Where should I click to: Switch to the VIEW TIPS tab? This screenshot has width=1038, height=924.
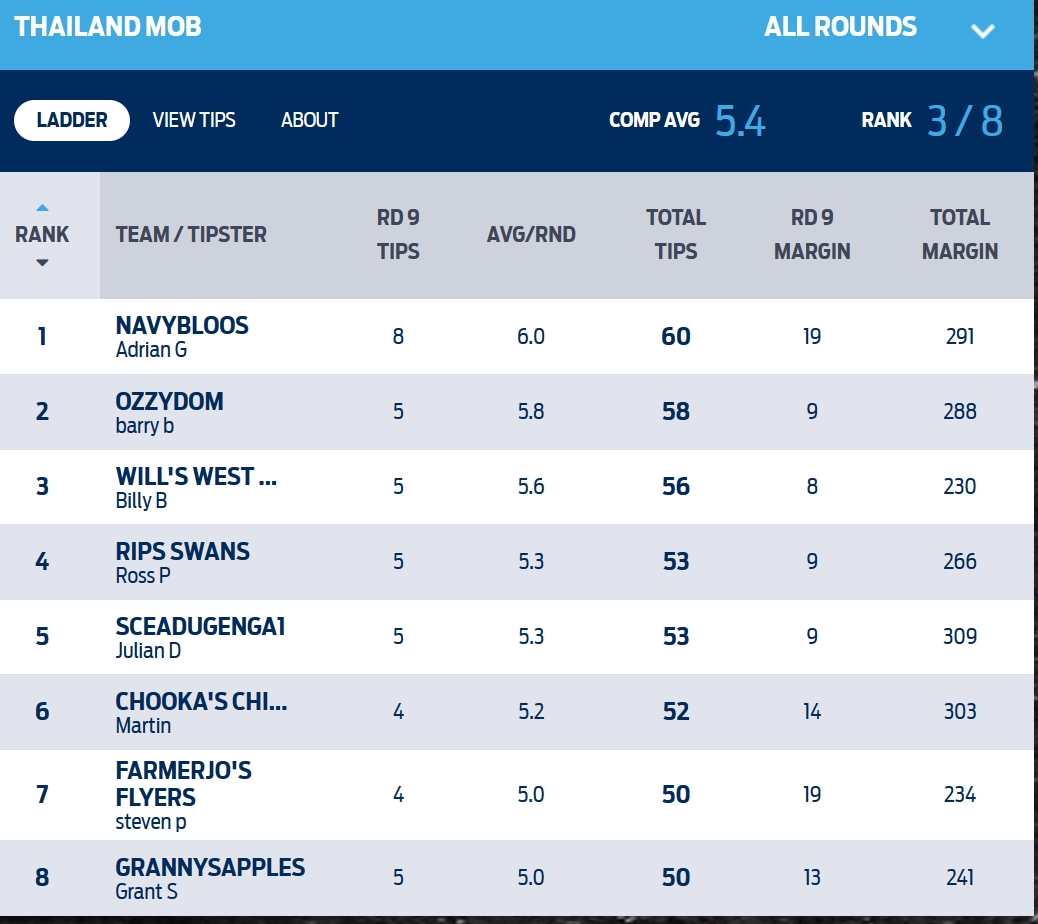click(x=194, y=120)
